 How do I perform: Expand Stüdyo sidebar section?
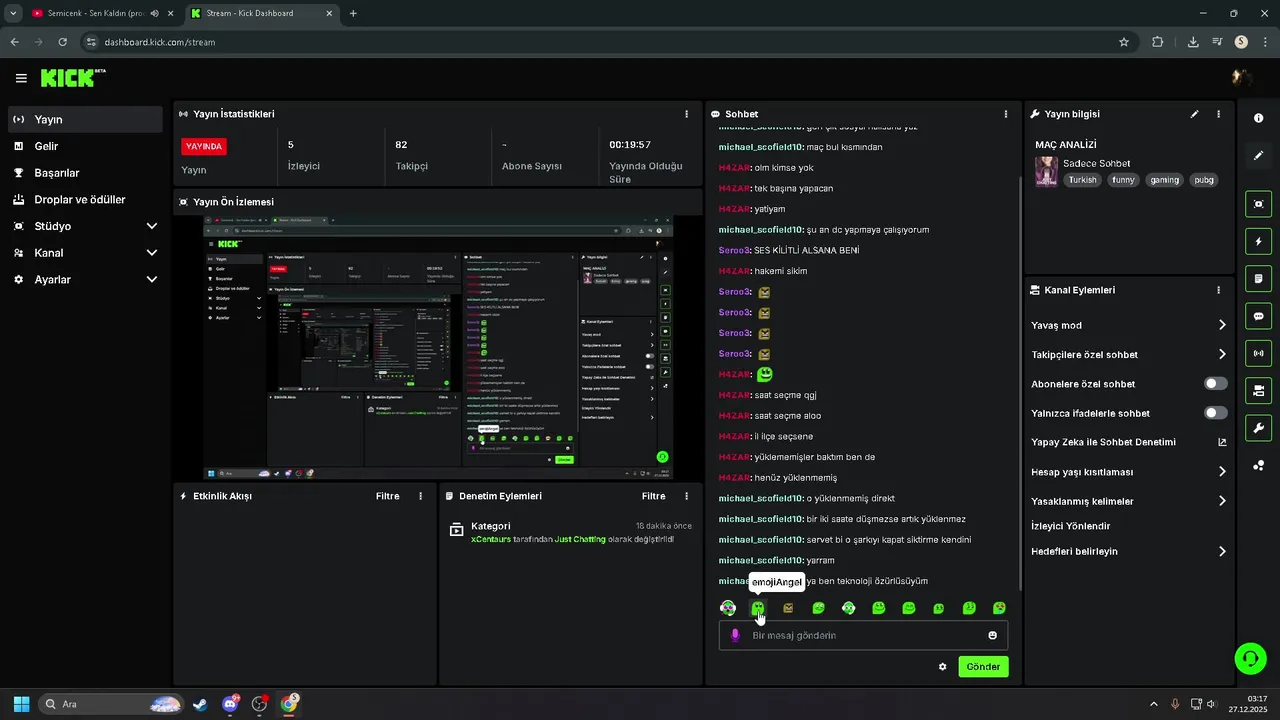coord(85,226)
